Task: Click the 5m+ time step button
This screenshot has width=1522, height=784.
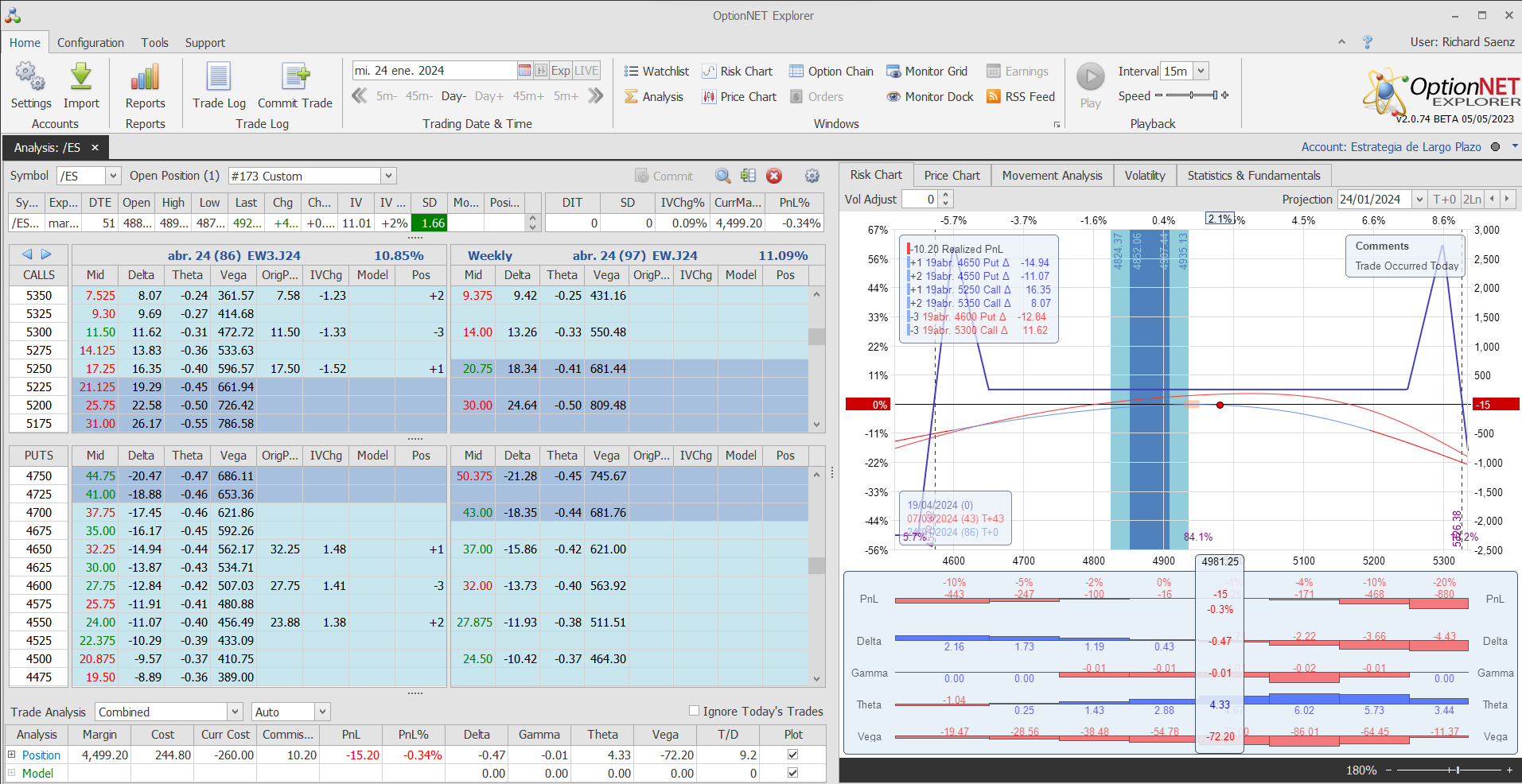Action: pos(566,96)
